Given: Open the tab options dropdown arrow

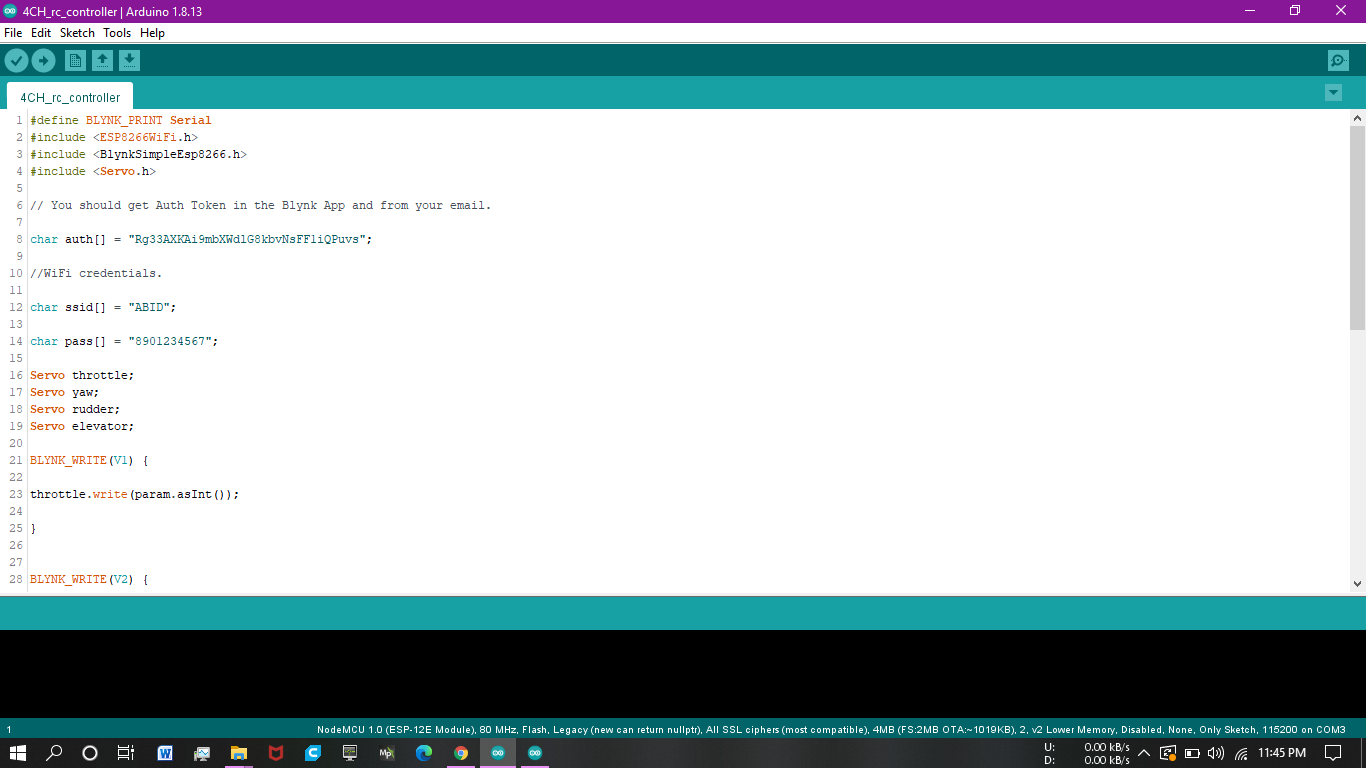Looking at the screenshot, I should coord(1333,93).
